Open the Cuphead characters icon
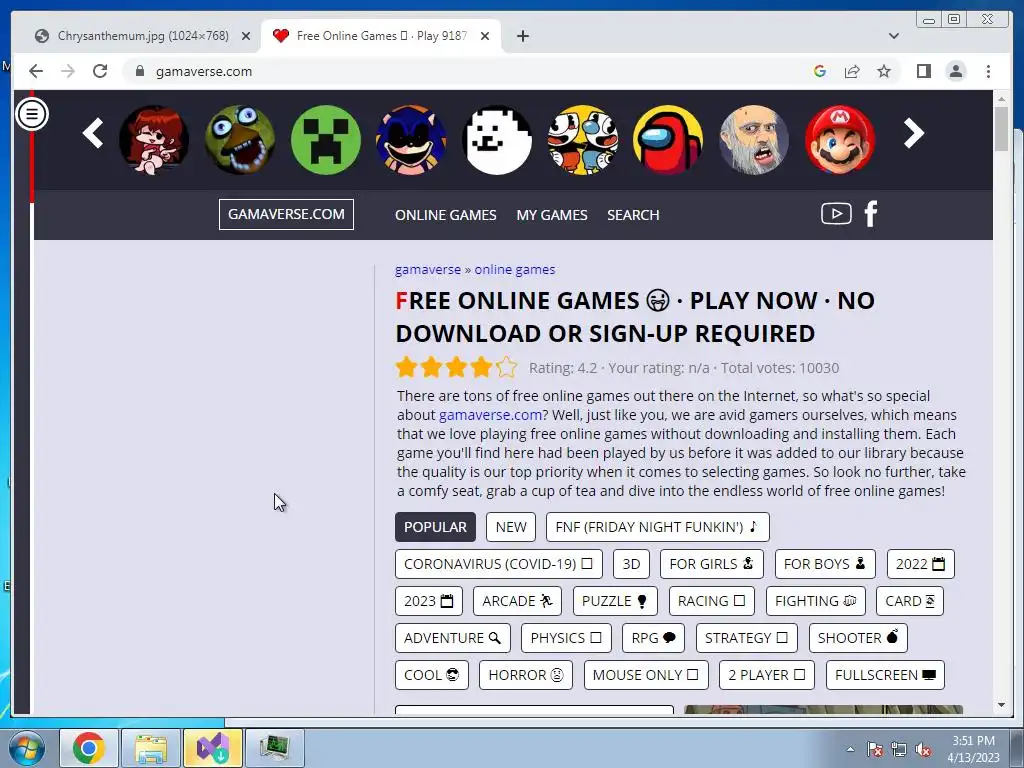 coord(583,140)
